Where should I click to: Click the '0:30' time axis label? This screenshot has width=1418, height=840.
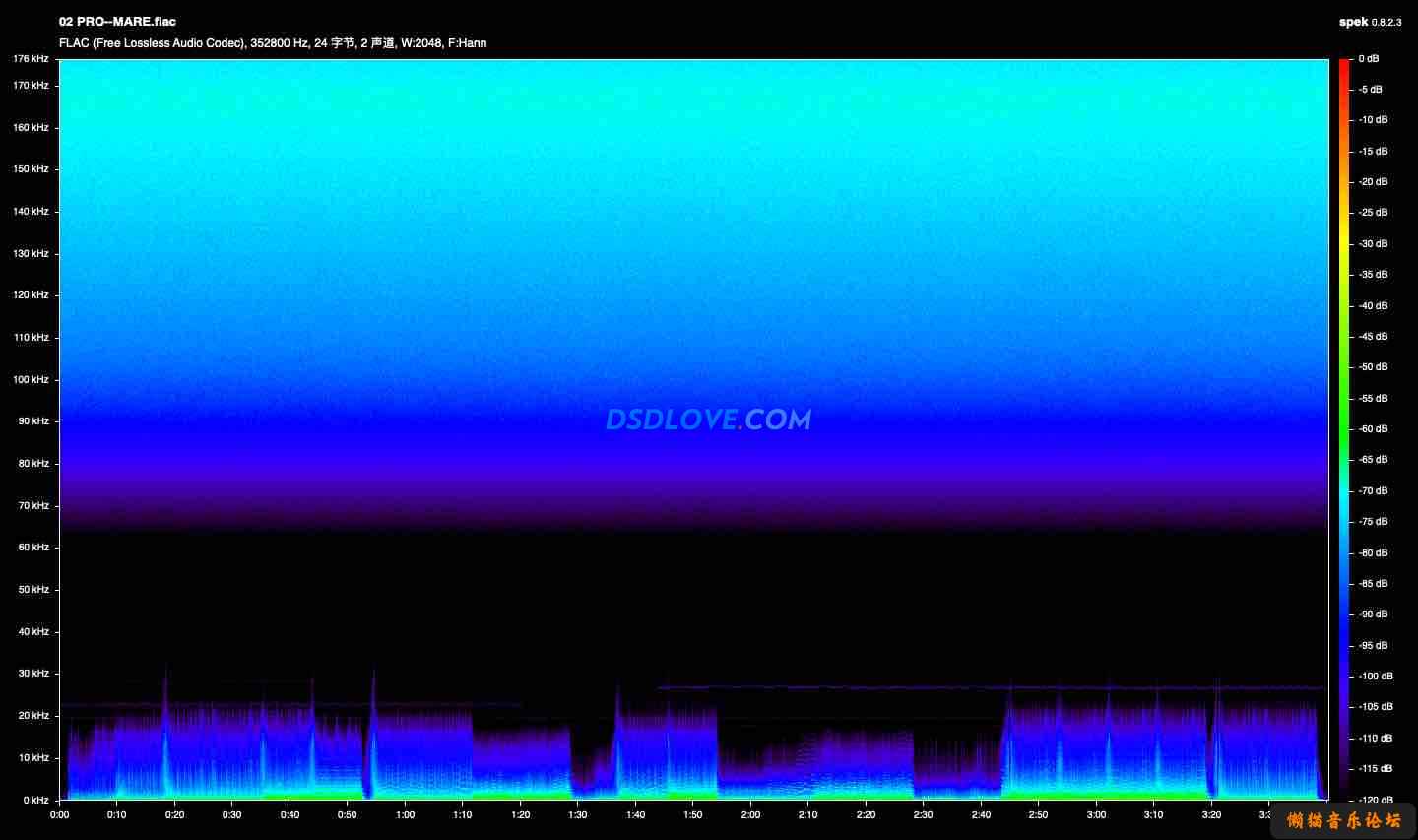231,815
